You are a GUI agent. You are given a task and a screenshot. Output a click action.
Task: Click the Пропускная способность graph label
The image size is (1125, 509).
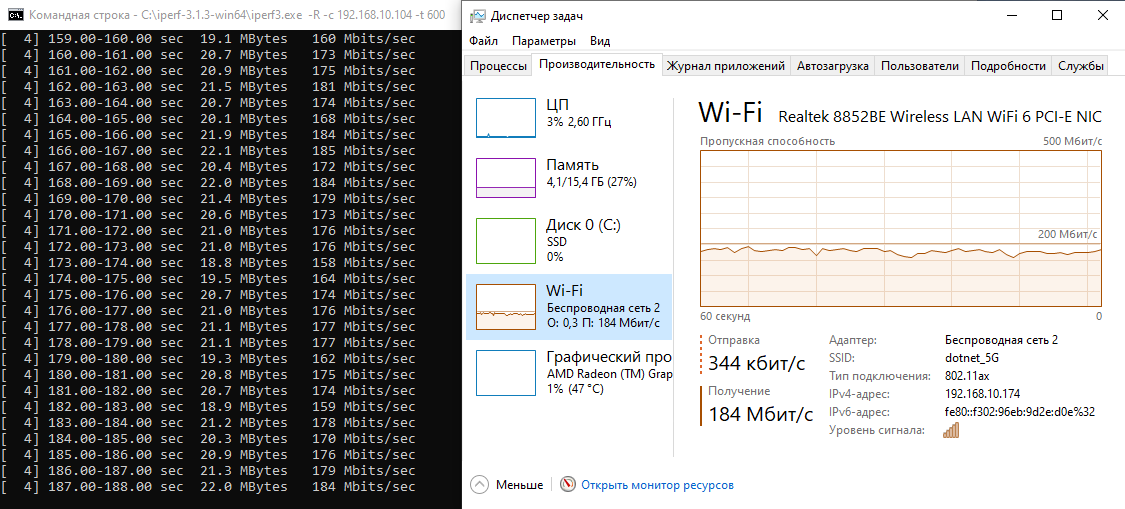pyautogui.click(x=768, y=141)
